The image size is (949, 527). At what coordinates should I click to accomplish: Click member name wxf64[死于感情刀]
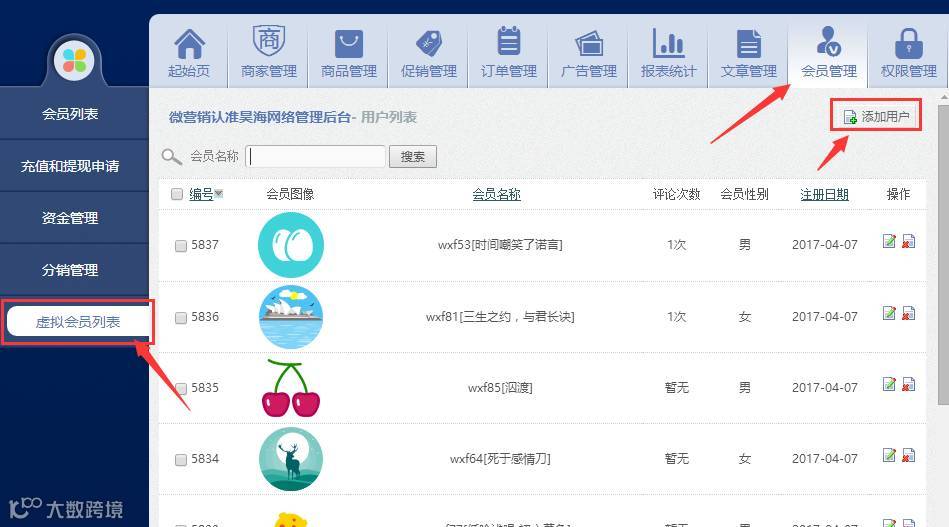click(500, 459)
